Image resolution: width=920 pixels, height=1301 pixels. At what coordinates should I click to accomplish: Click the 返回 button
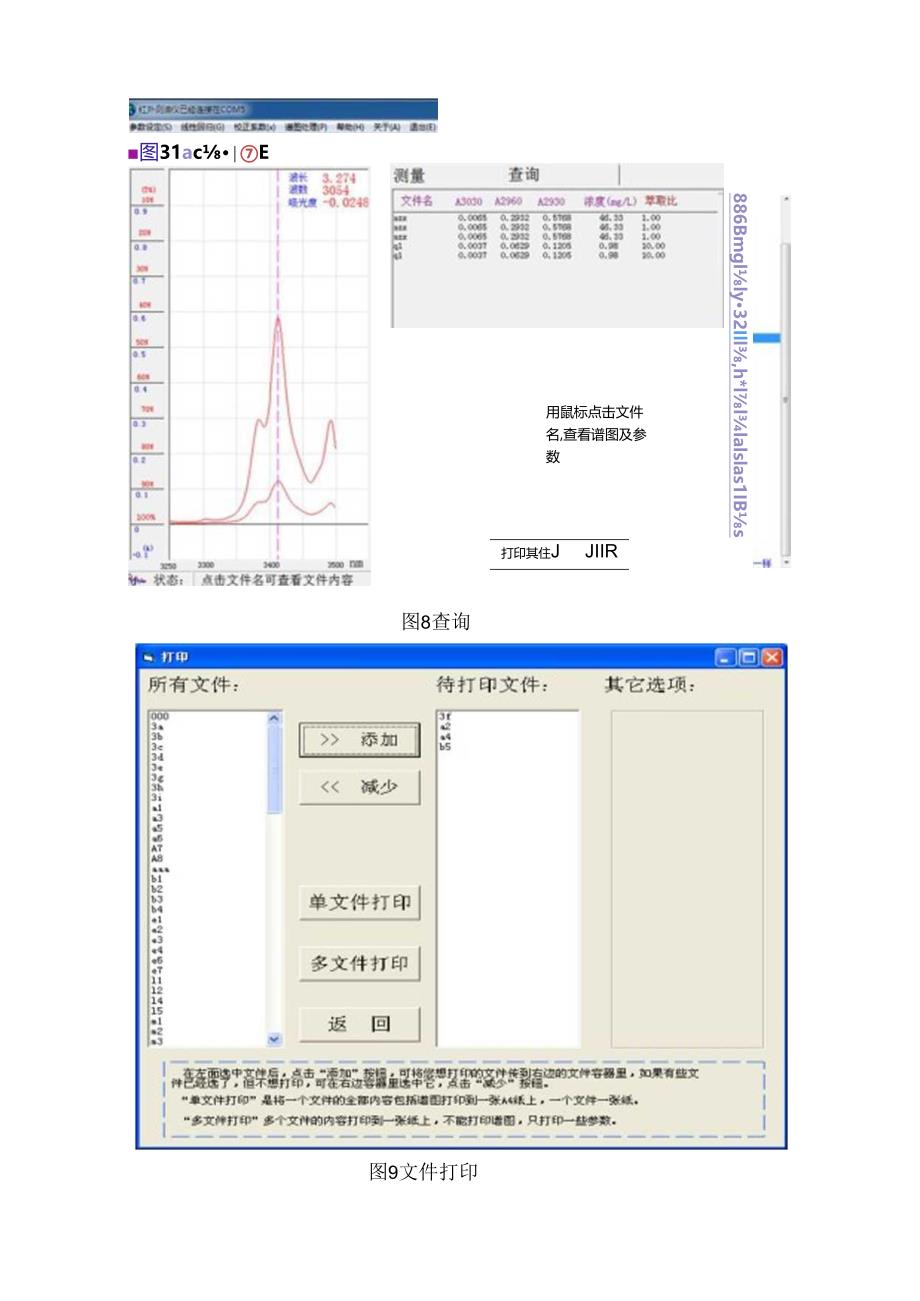tap(359, 1023)
